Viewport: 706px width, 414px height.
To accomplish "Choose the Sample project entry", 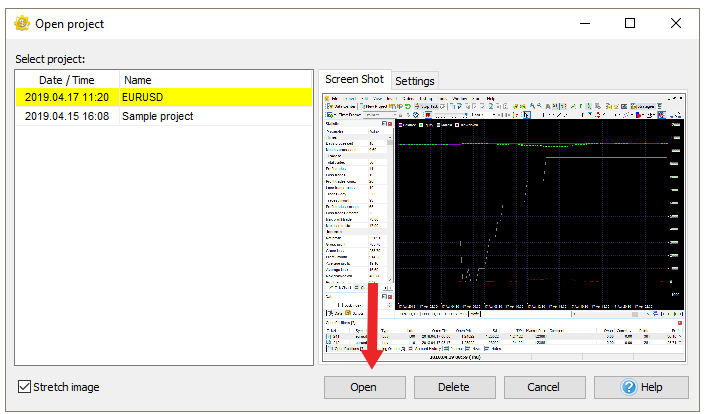I will tap(158, 116).
